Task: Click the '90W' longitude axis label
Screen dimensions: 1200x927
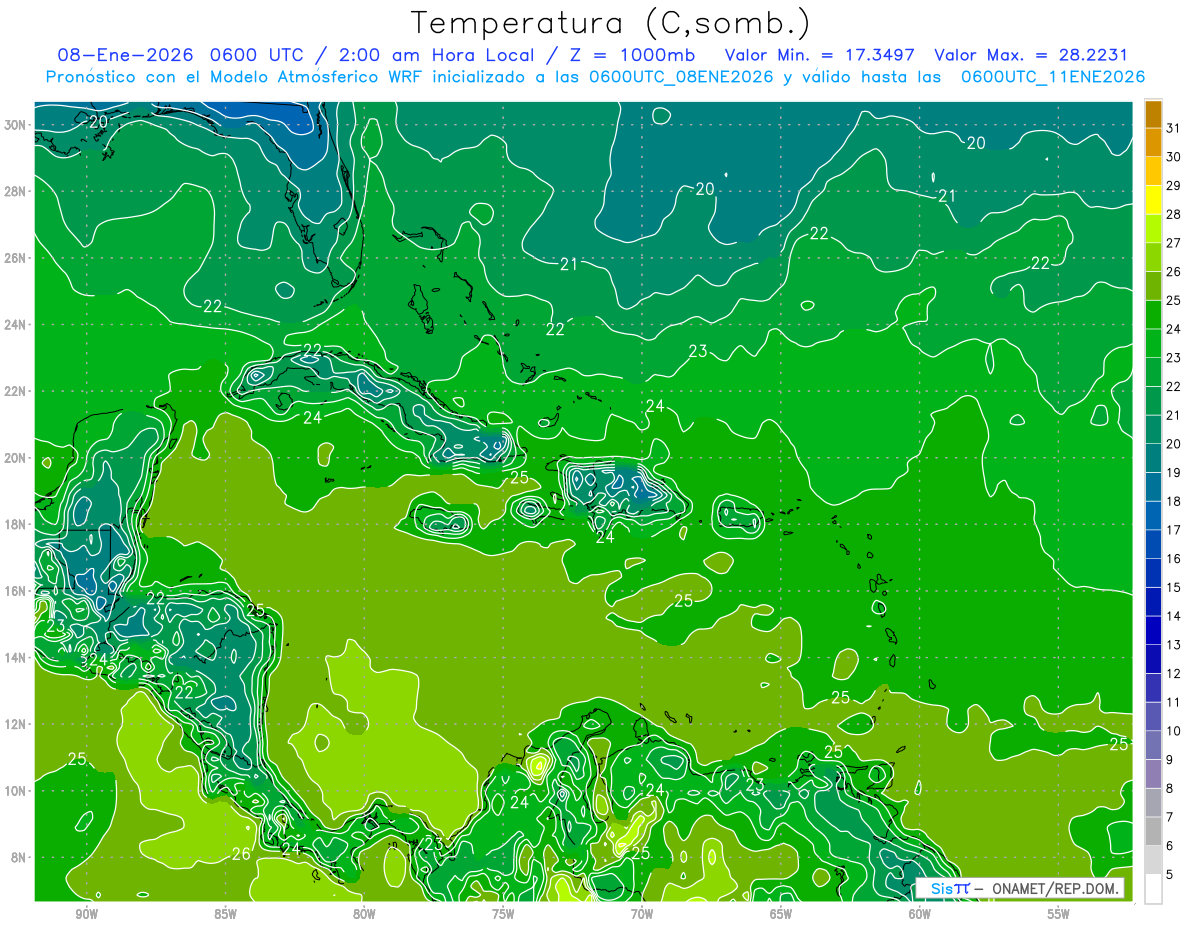Action: point(86,915)
